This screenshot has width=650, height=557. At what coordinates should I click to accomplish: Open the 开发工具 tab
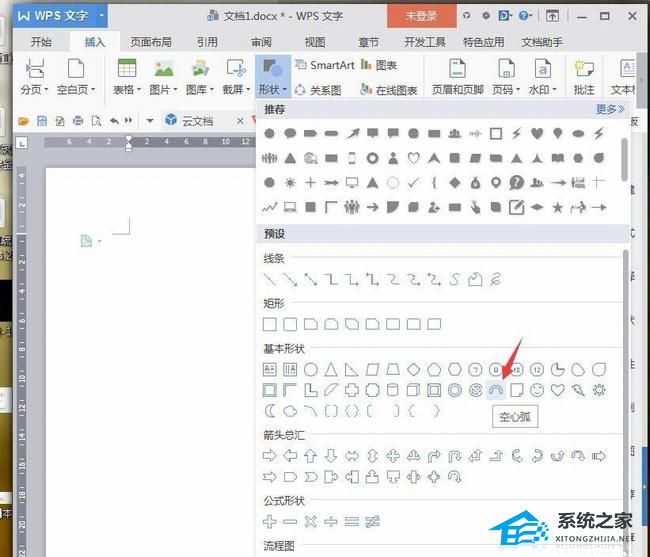tap(424, 42)
